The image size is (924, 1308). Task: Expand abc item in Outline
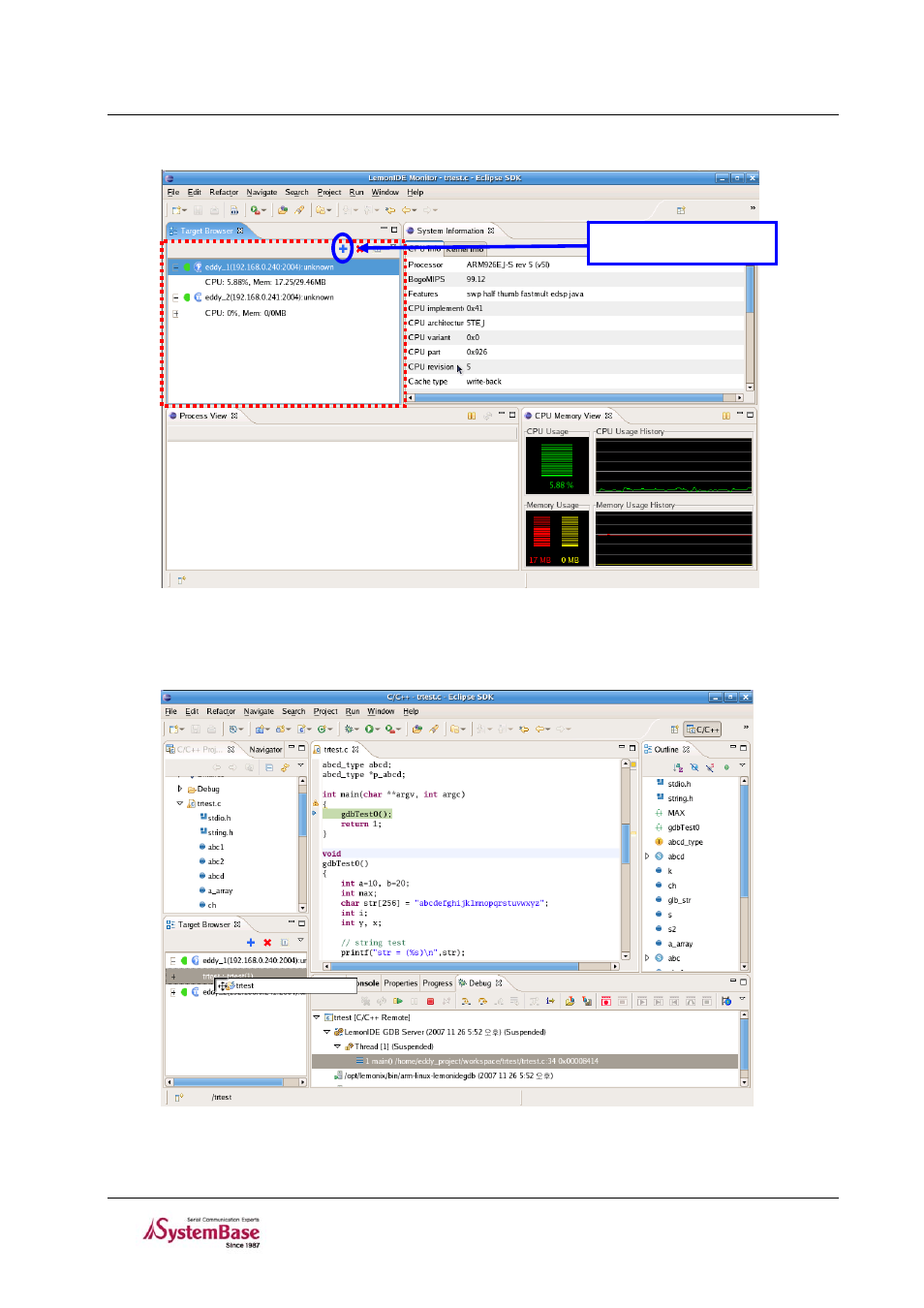click(647, 958)
